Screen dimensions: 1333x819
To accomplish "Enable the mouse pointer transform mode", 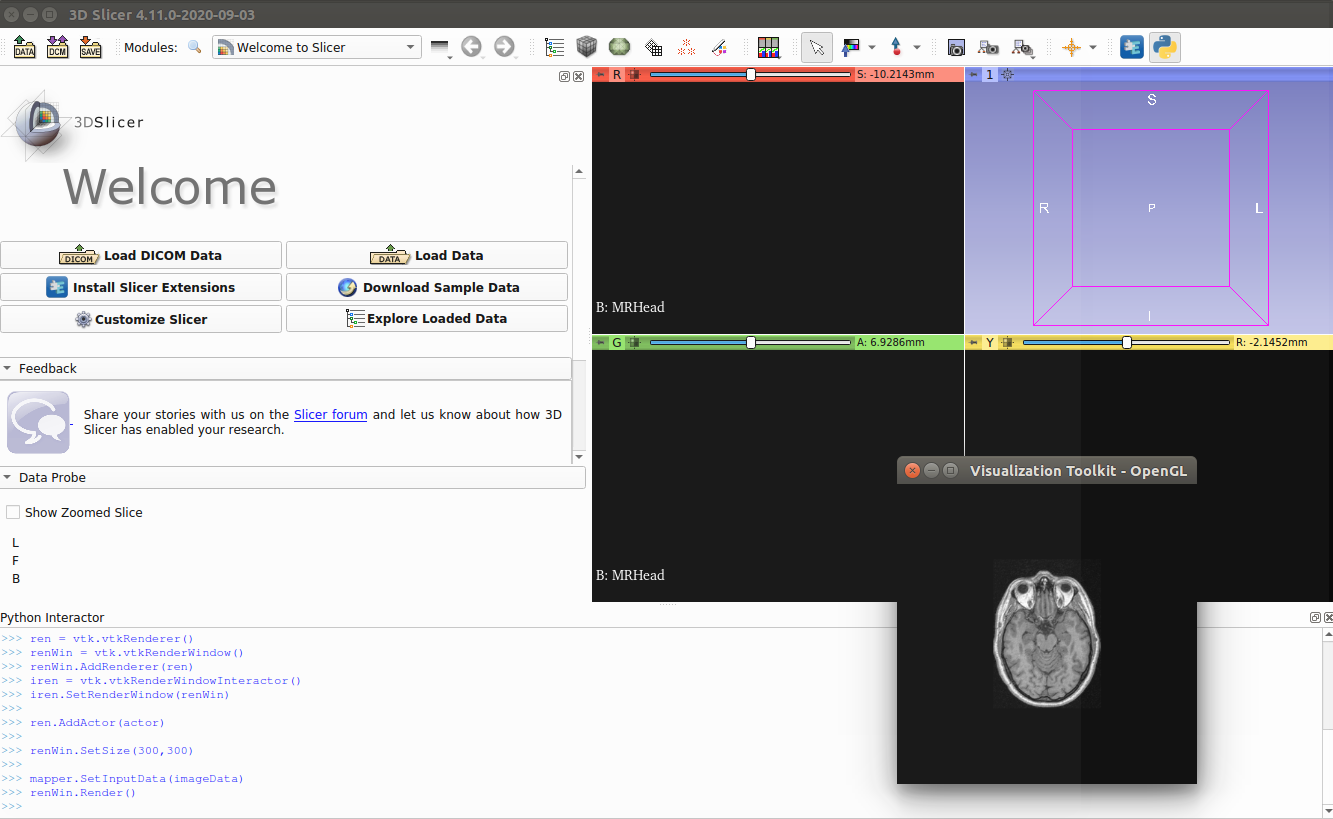I will [x=817, y=47].
